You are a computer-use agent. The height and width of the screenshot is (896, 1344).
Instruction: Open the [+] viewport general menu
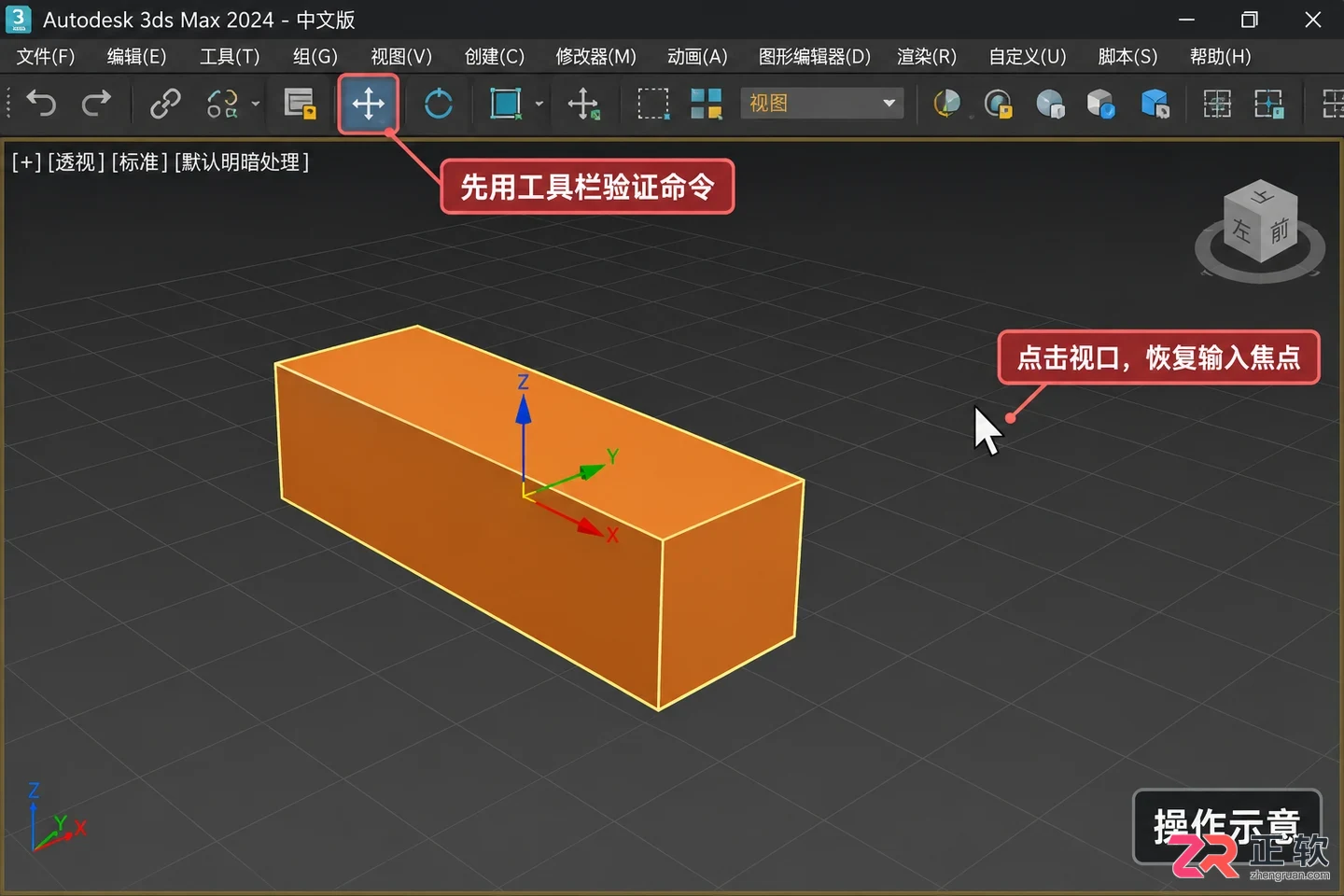pyautogui.click(x=26, y=162)
